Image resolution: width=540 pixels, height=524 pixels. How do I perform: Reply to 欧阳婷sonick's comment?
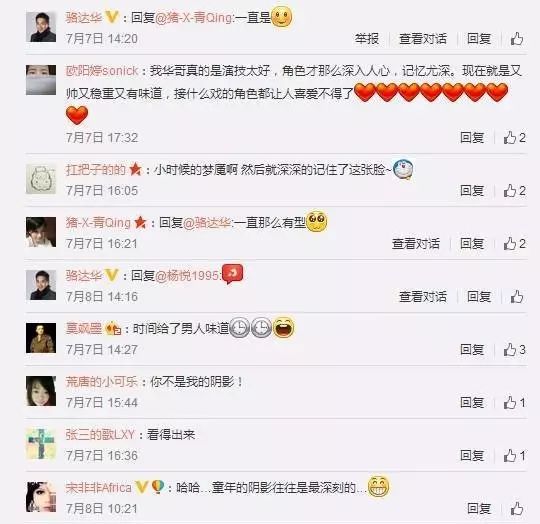(472, 138)
